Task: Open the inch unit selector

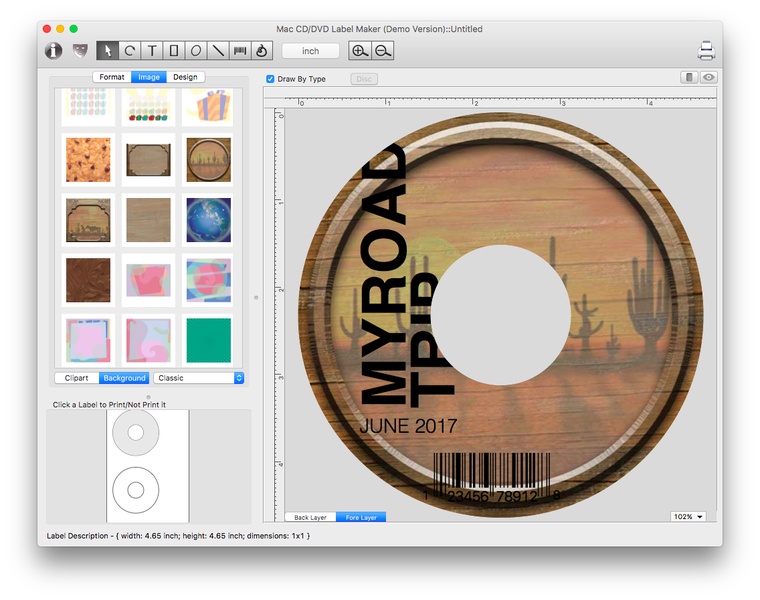Action: coord(311,50)
